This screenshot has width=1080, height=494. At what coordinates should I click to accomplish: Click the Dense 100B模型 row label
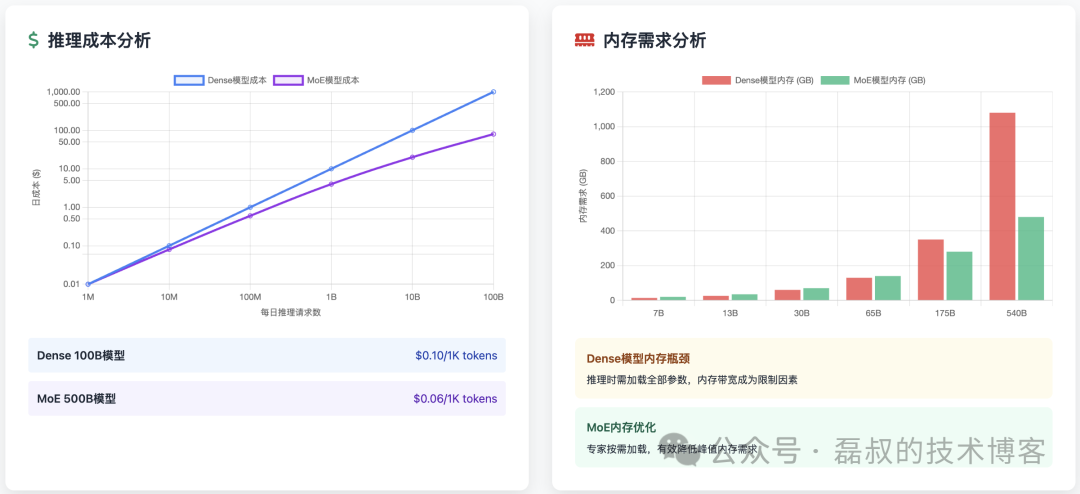81,356
